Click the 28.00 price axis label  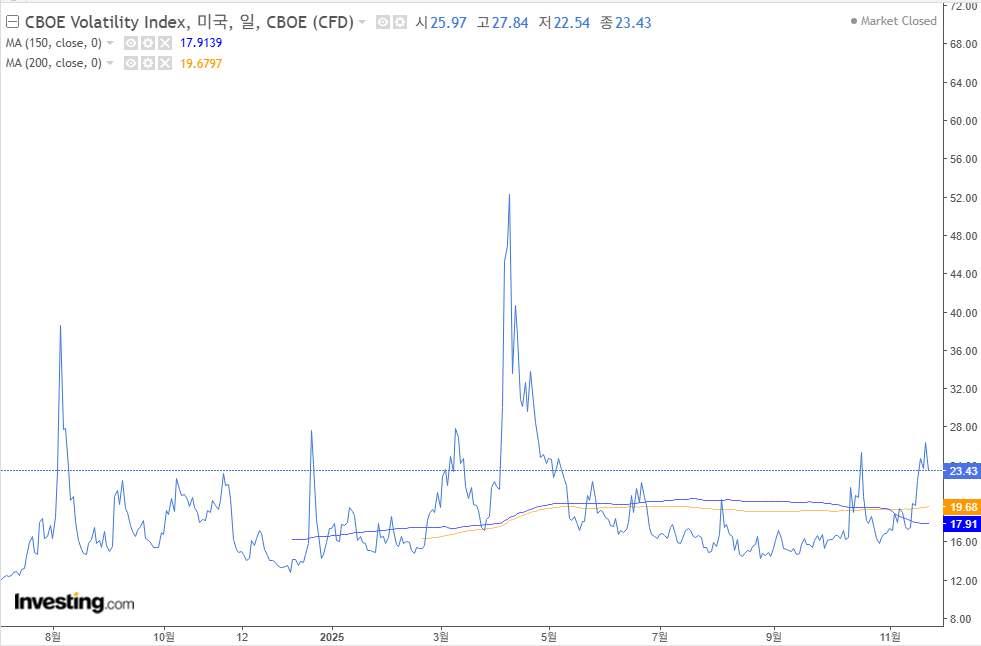point(963,428)
